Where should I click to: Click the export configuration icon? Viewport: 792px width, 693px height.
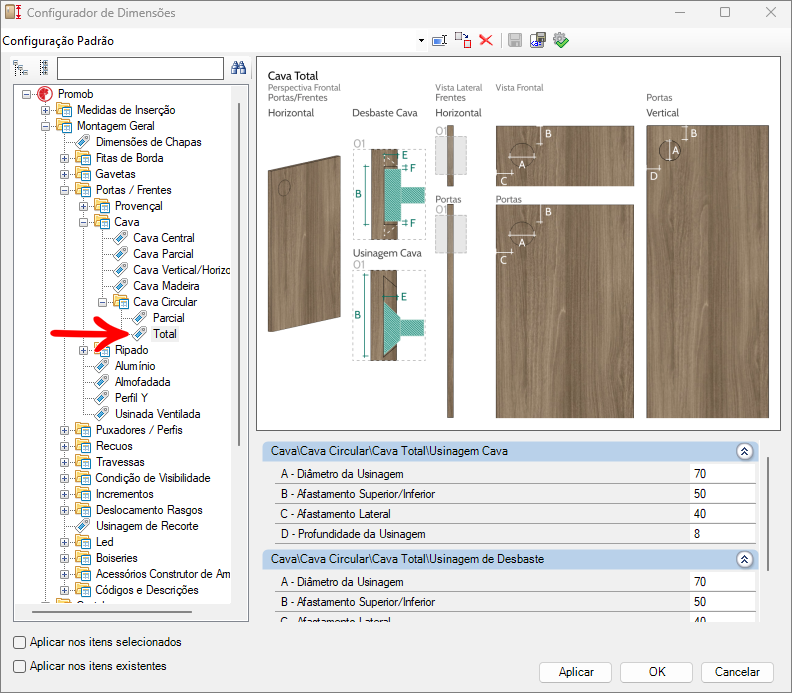pos(537,40)
